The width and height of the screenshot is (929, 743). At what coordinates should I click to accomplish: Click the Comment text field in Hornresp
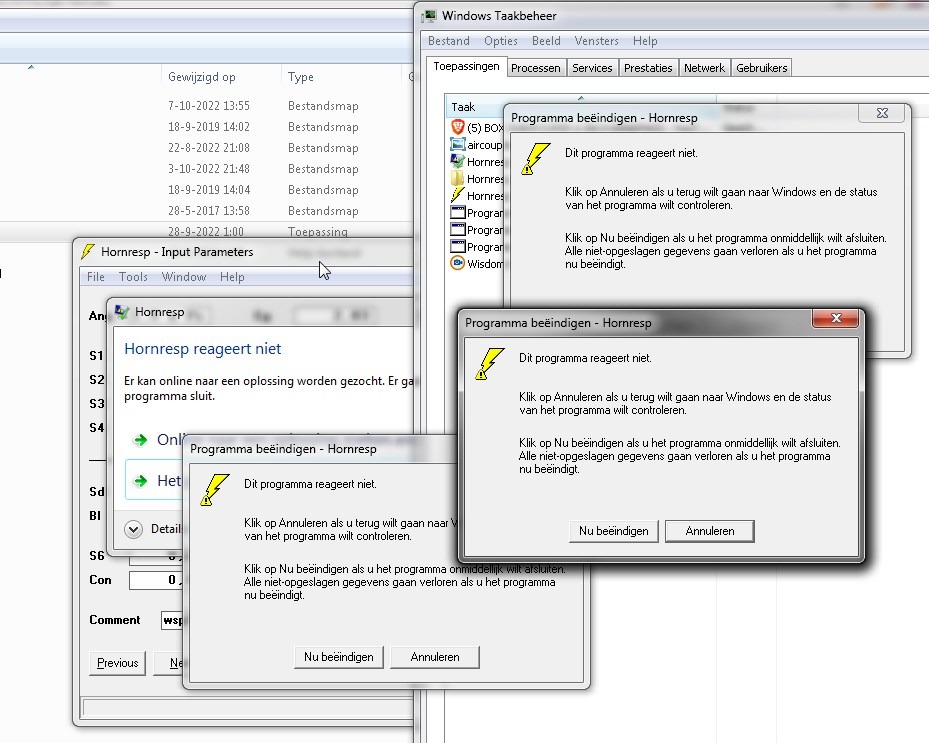(x=172, y=620)
